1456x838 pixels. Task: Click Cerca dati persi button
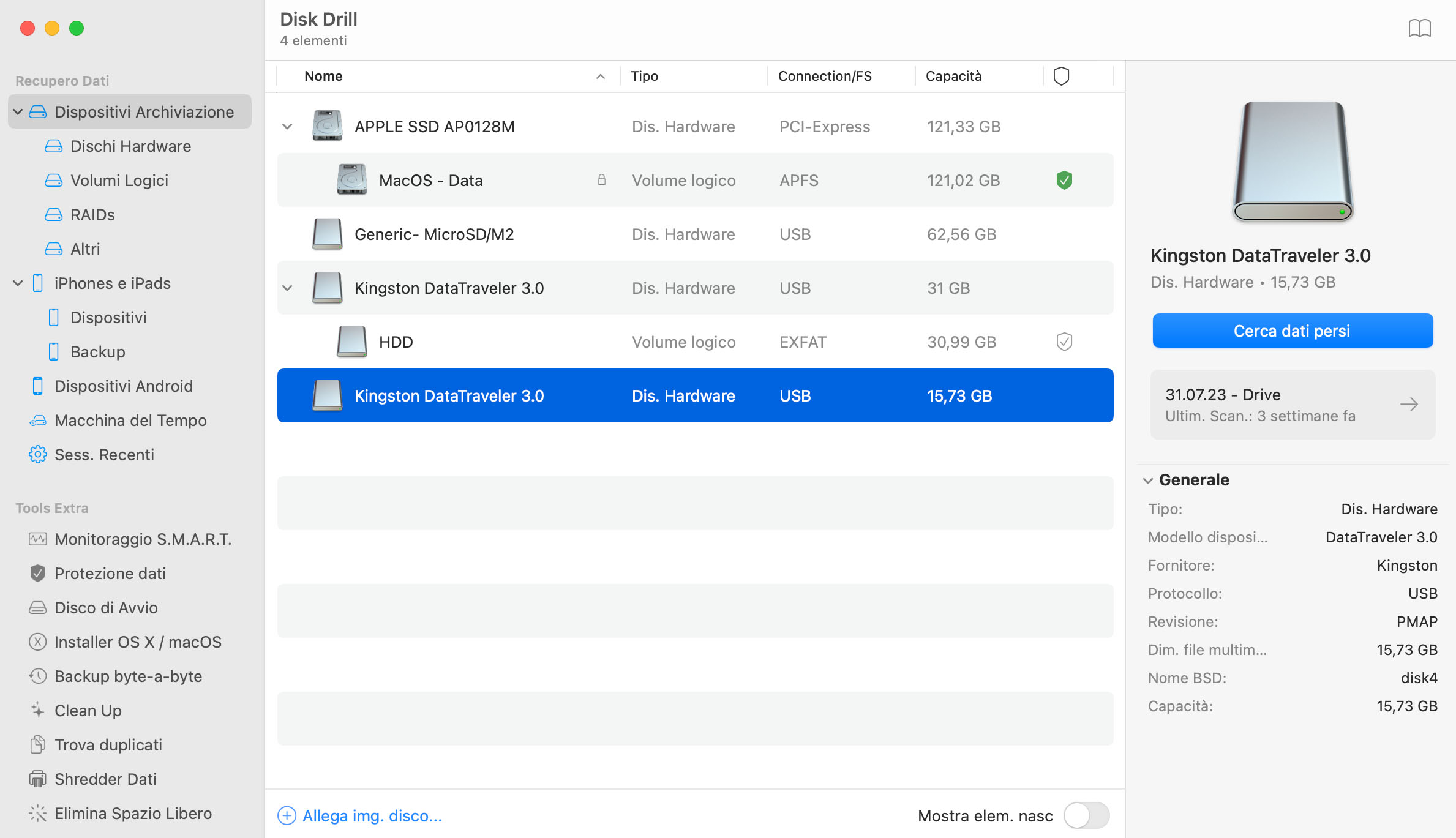pos(1291,331)
